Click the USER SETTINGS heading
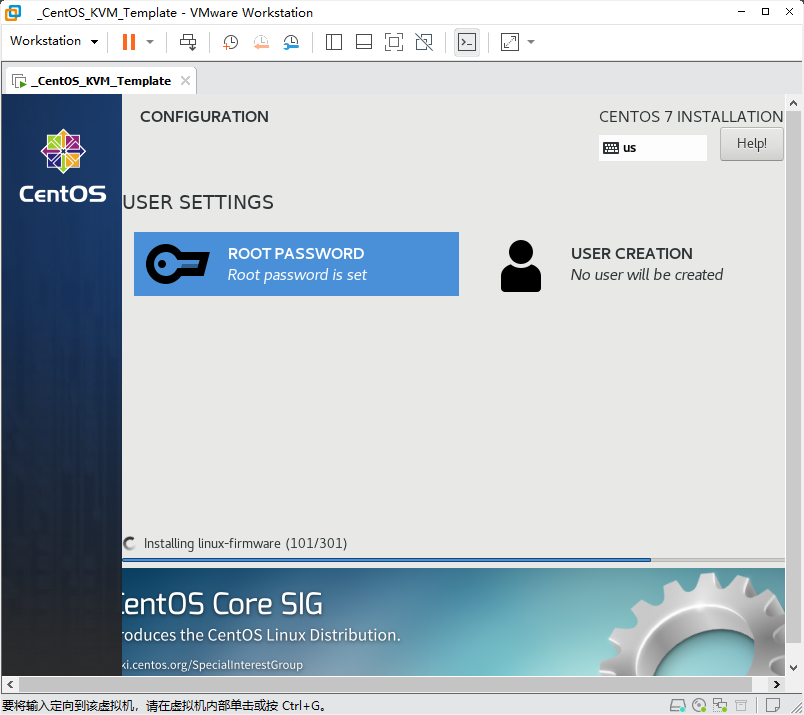Viewport: 804px width, 715px height. (198, 203)
